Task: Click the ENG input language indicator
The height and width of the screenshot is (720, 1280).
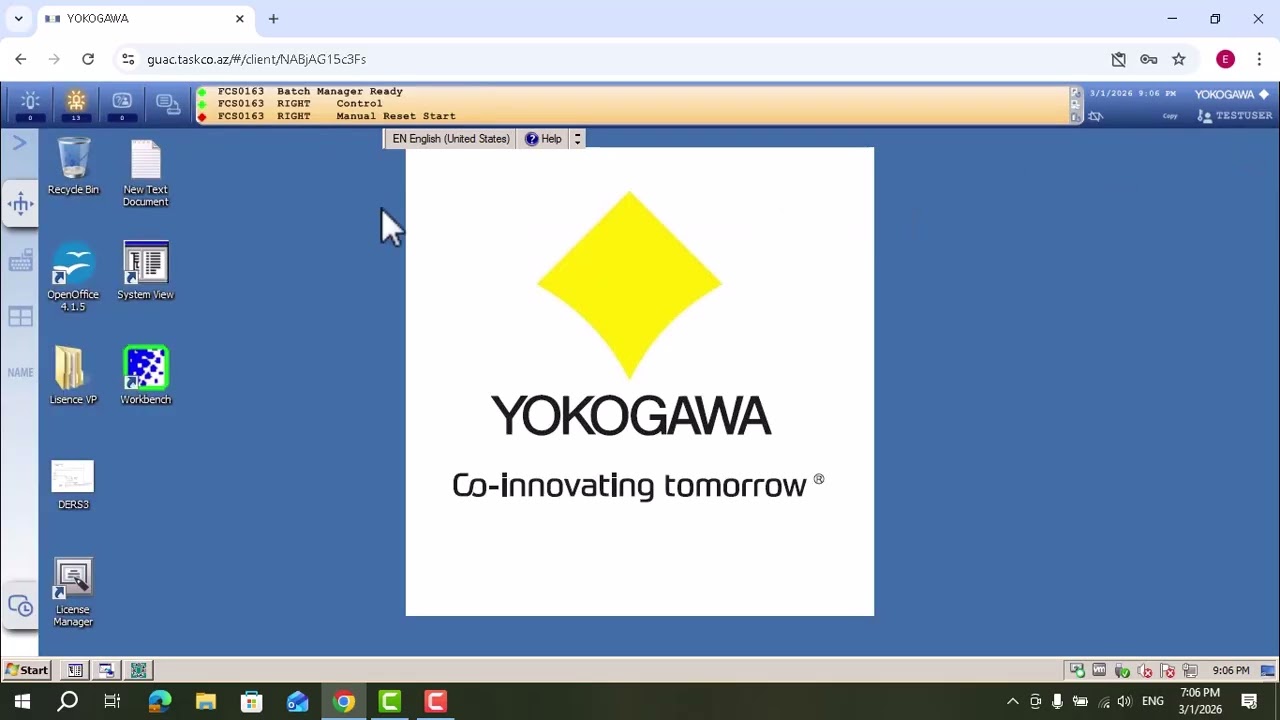Action: [x=1153, y=701]
